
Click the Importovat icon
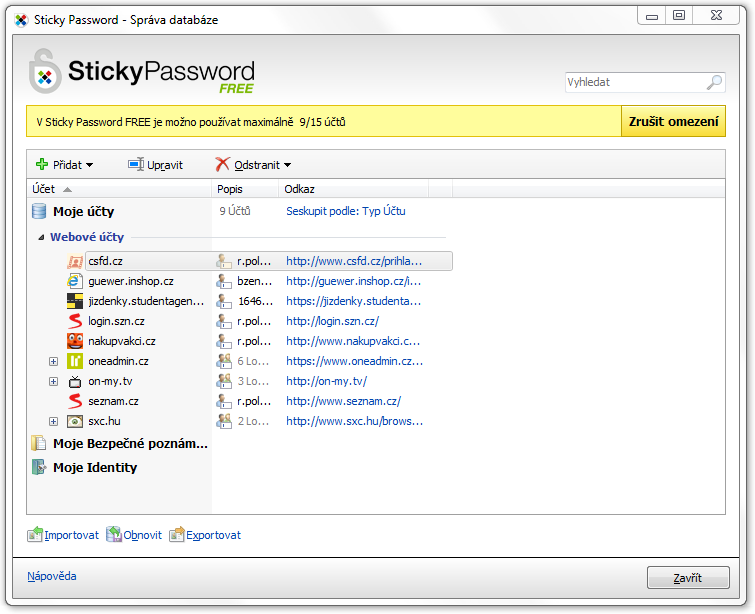click(35, 535)
